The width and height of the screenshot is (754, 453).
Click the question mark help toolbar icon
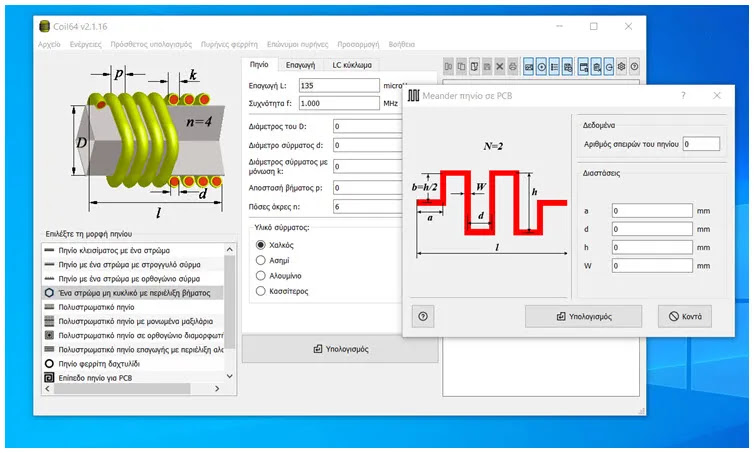pos(634,67)
